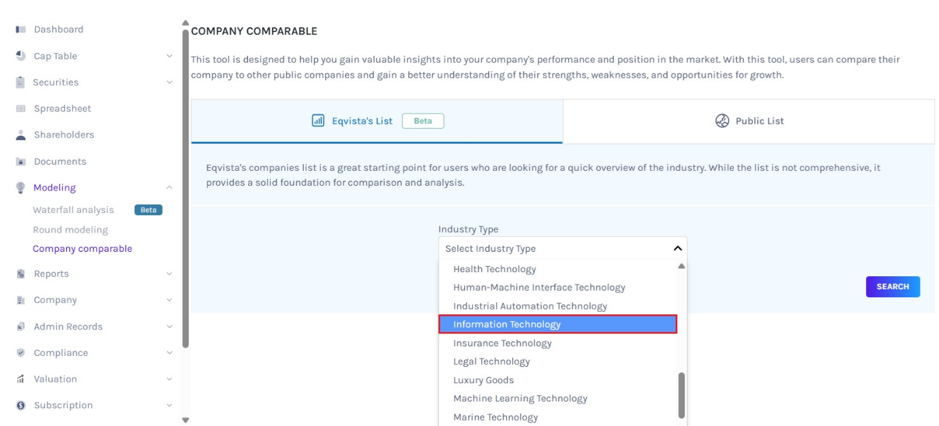Click the Compliance shield icon
The width and height of the screenshot is (939, 426).
coord(21,353)
